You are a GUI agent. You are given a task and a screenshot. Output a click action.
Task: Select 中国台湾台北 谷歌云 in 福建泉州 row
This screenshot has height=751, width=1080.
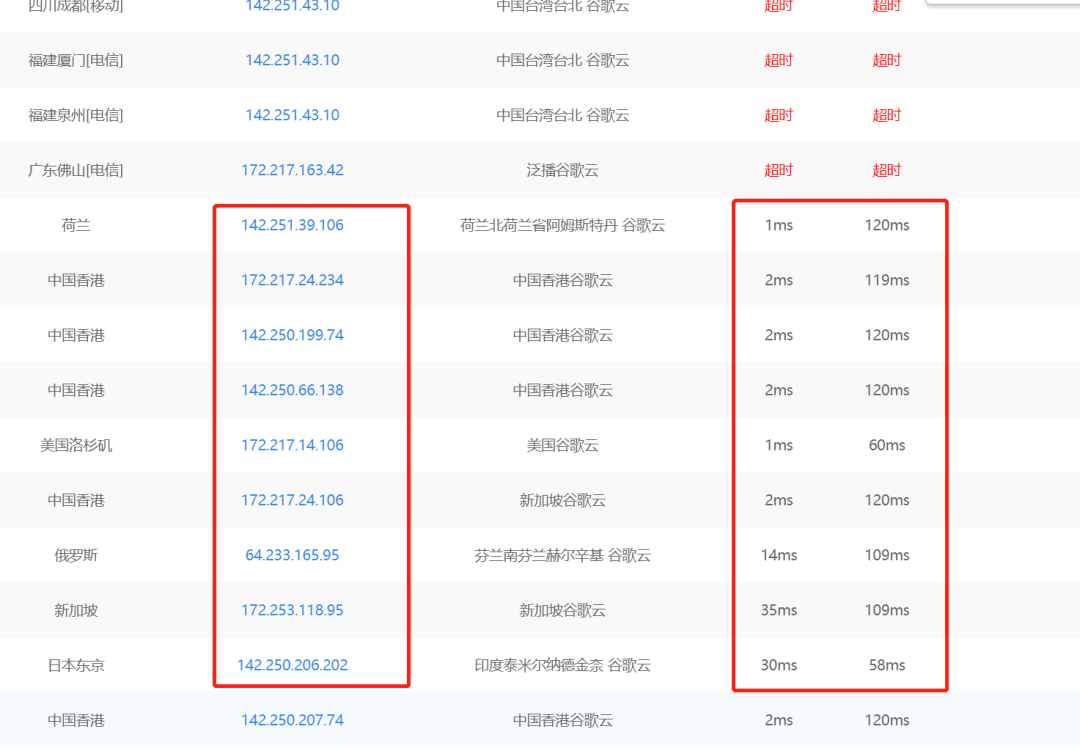pyautogui.click(x=563, y=116)
